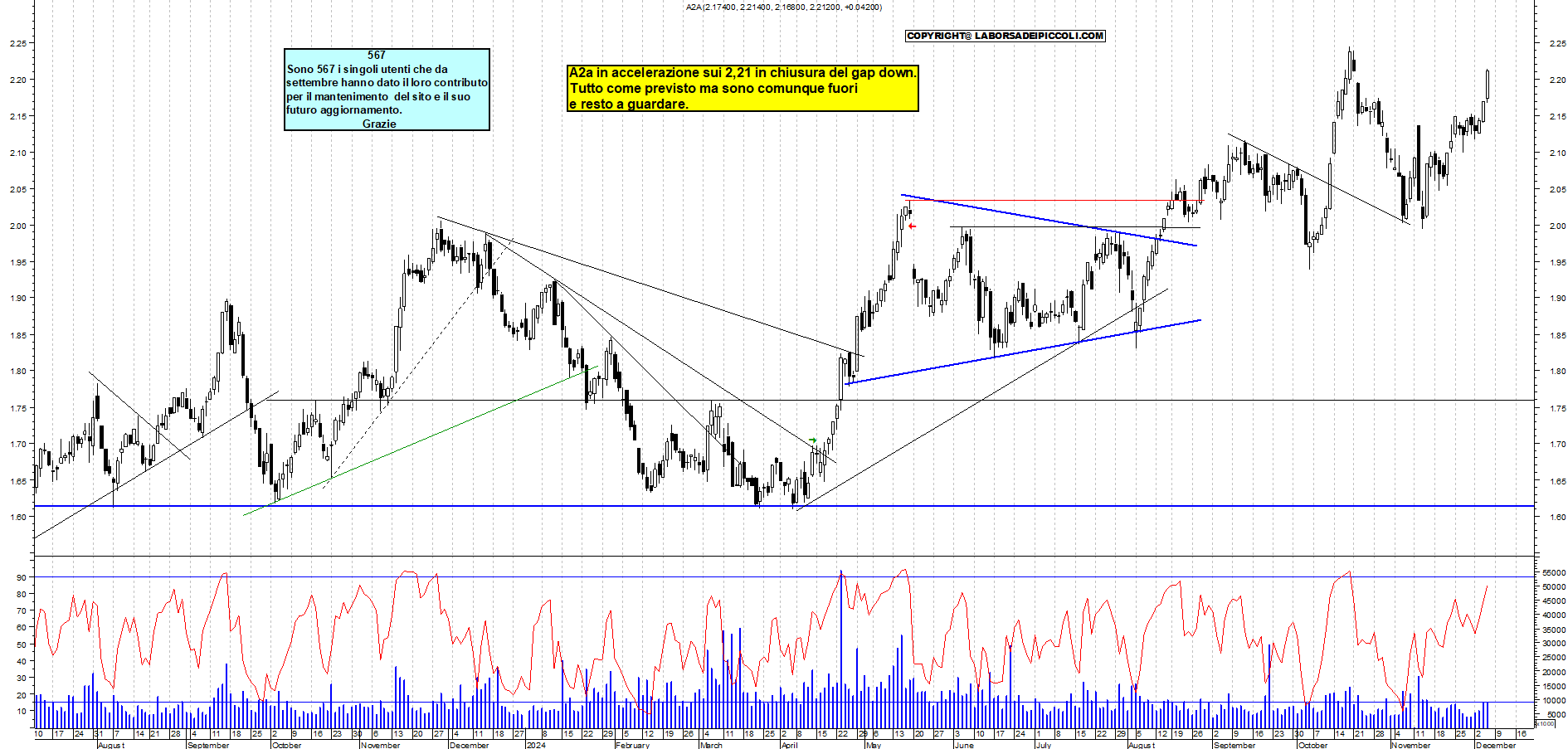Image resolution: width=1568 pixels, height=749 pixels.
Task: Click the 1.75 price label on right axis
Action: [x=1557, y=408]
